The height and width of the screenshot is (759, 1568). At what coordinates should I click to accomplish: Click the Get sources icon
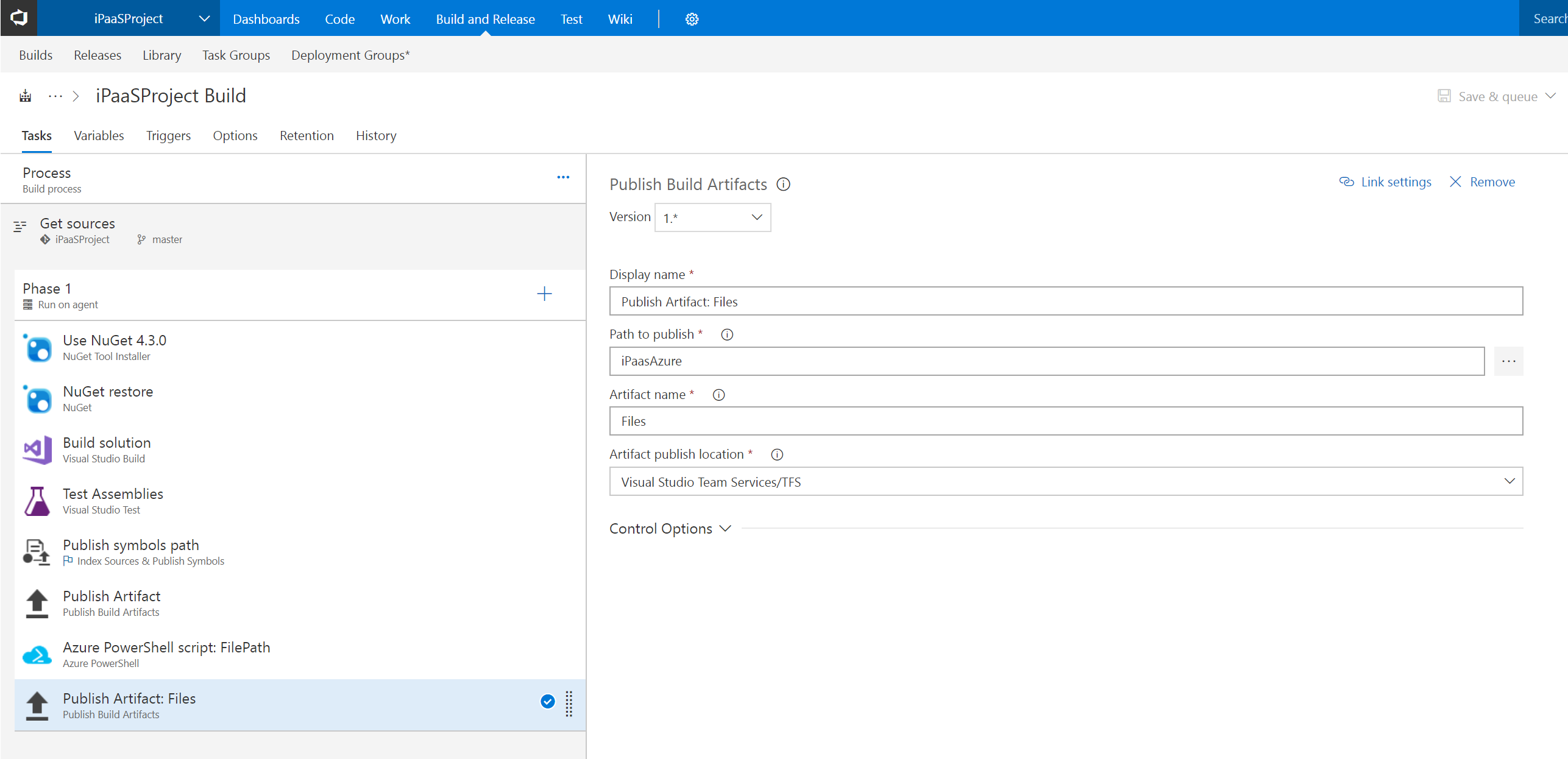pos(20,227)
